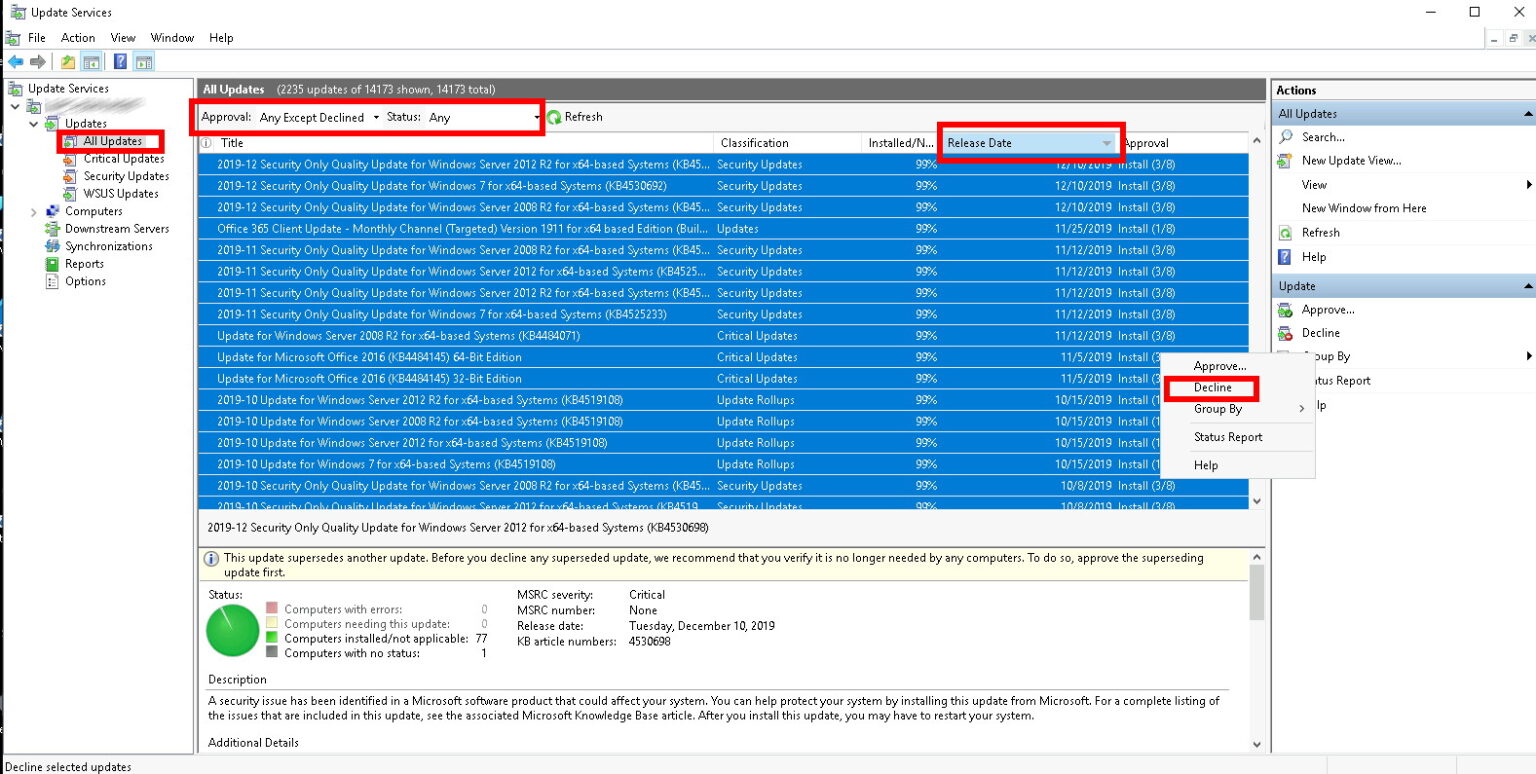Collapse the Updates tree node

point(33,124)
